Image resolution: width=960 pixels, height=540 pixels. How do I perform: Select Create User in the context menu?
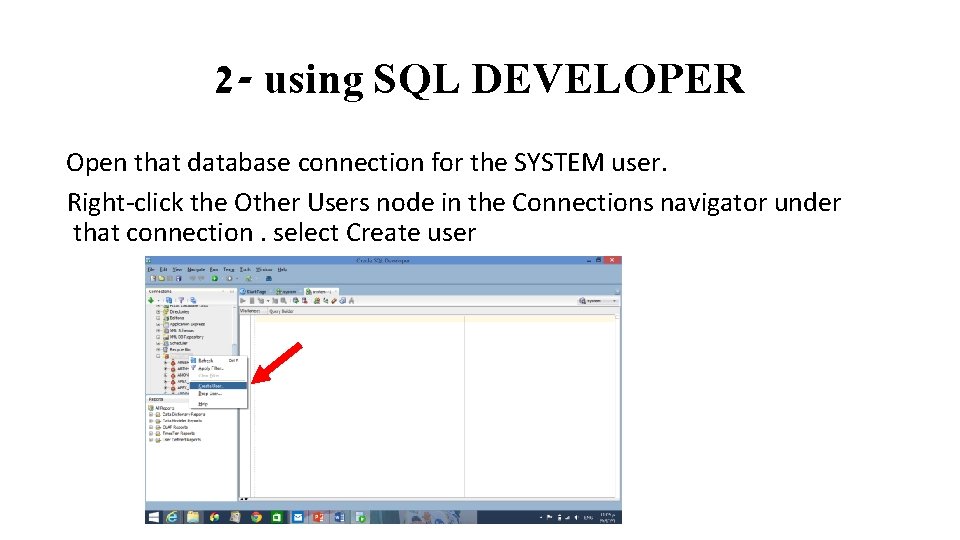coord(218,386)
